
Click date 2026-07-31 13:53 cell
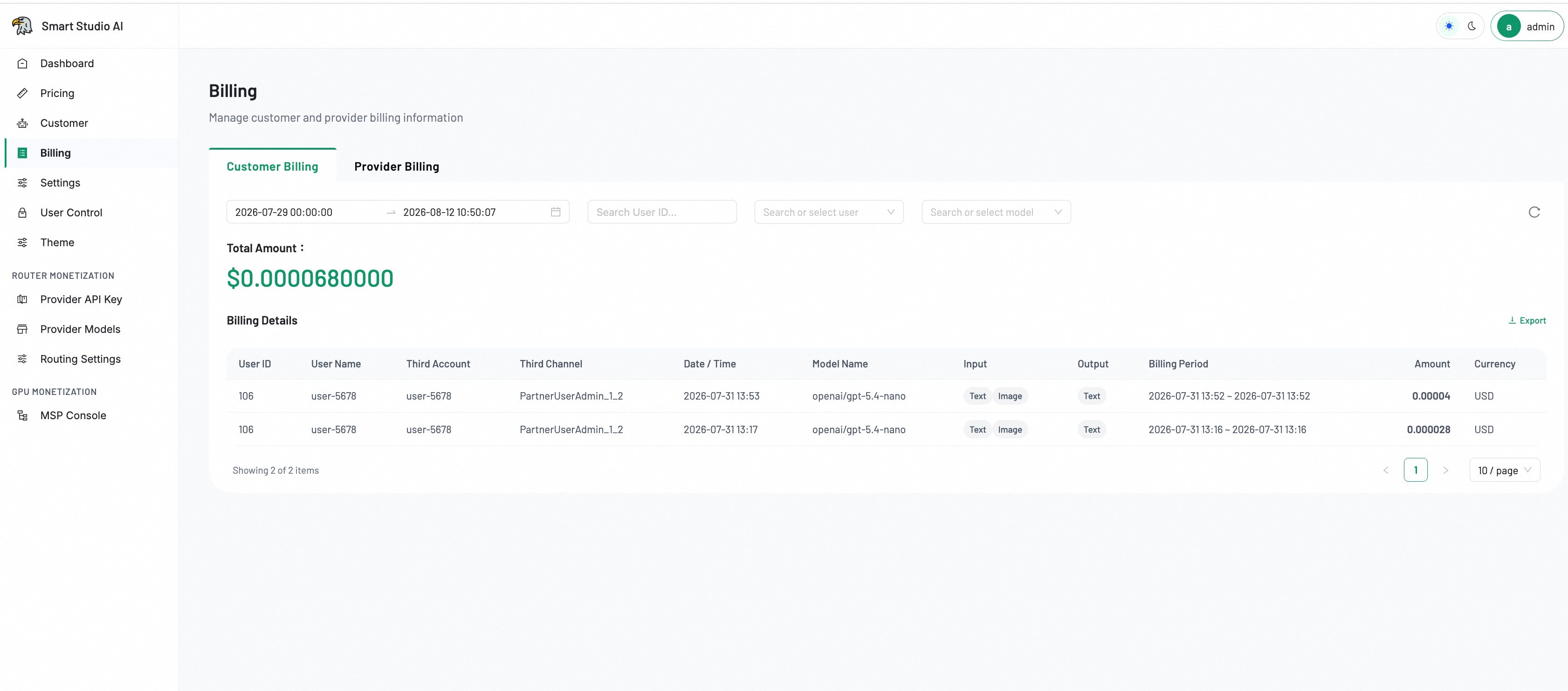[x=721, y=396]
